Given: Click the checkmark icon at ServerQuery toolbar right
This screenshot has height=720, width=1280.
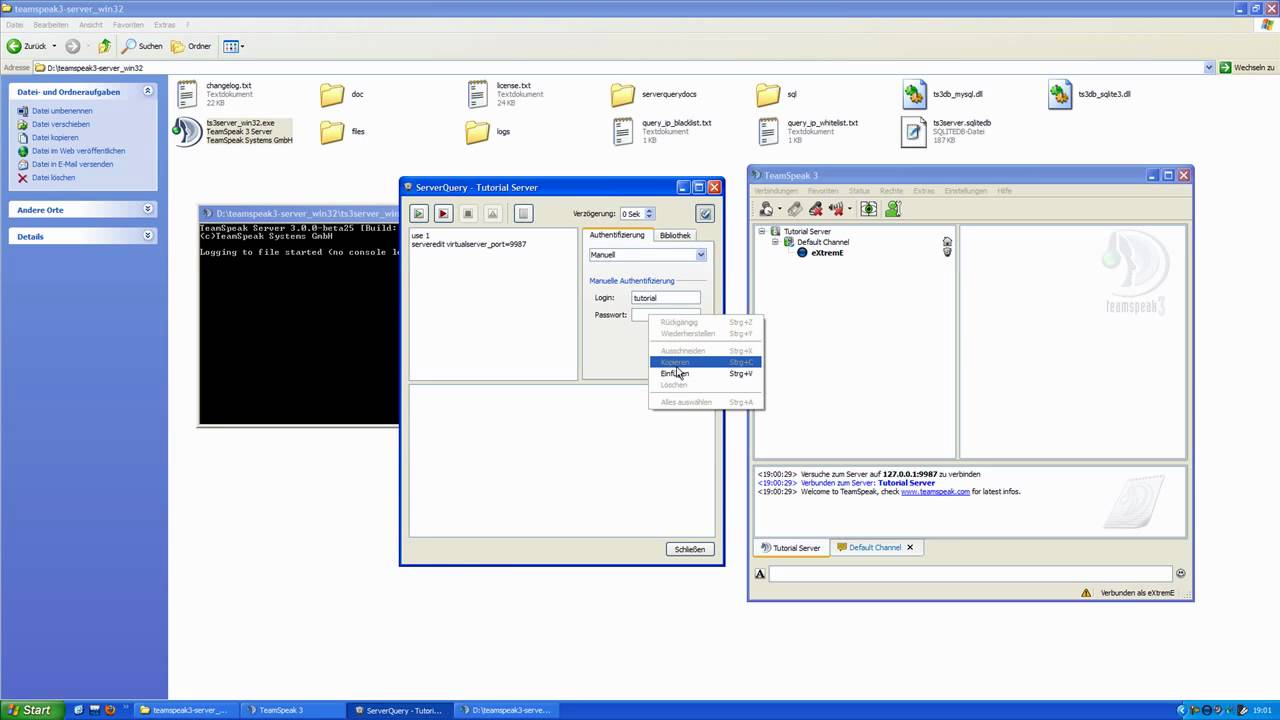Looking at the screenshot, I should coord(705,213).
